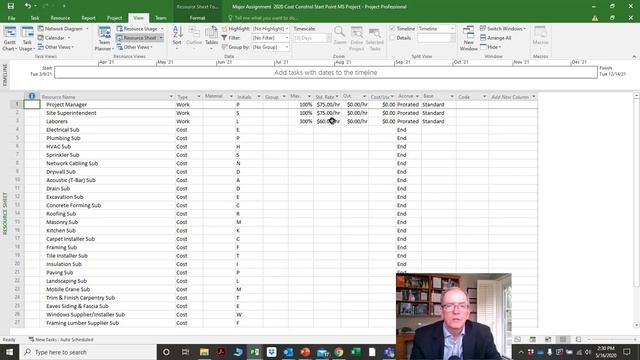Image resolution: width=640 pixels, height=360 pixels.
Task: Open Excel from the taskbar
Action: coord(356,352)
